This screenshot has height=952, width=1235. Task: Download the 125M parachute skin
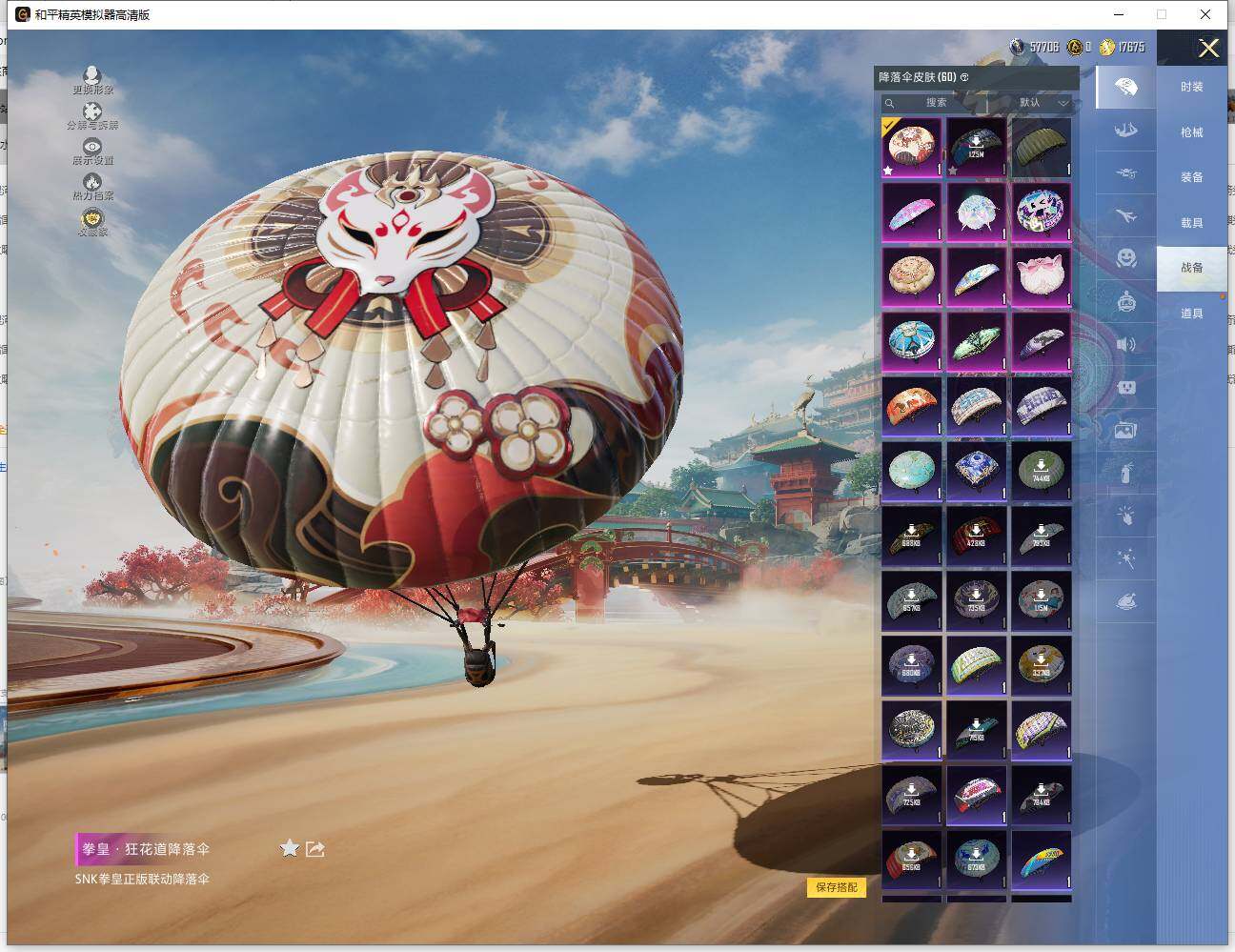977,148
